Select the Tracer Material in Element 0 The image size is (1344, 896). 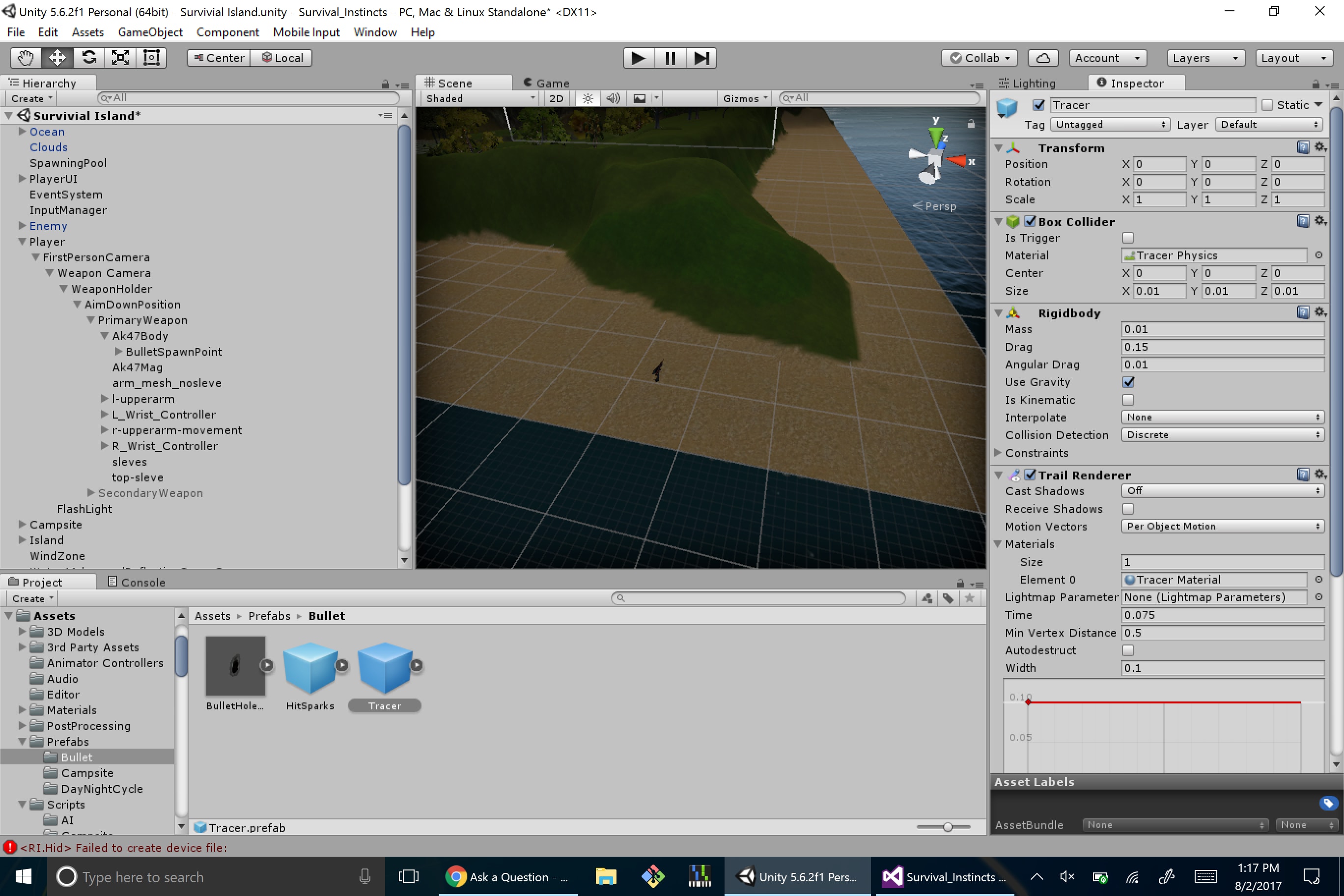(x=1213, y=580)
